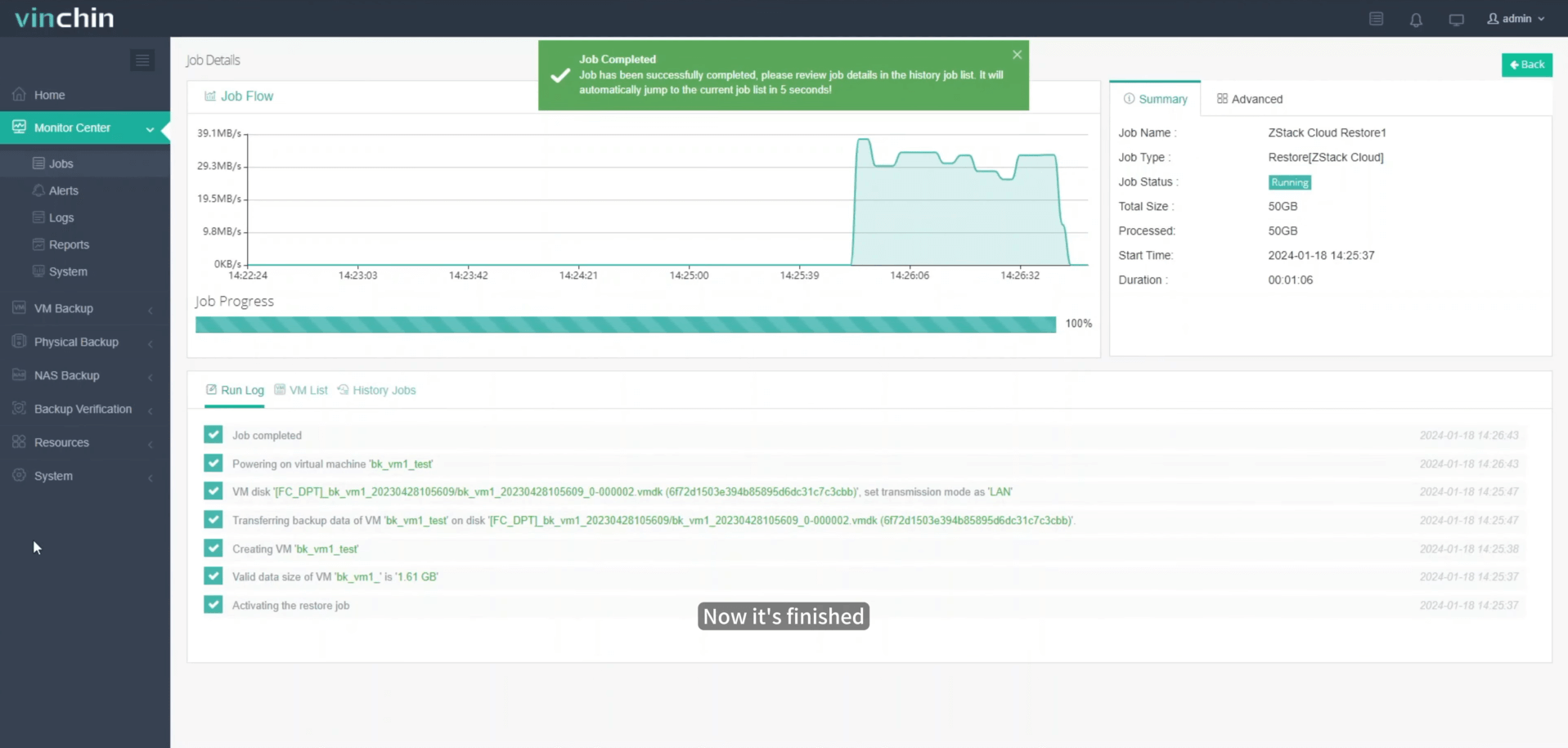Expand the VM Backup menu

click(x=151, y=310)
